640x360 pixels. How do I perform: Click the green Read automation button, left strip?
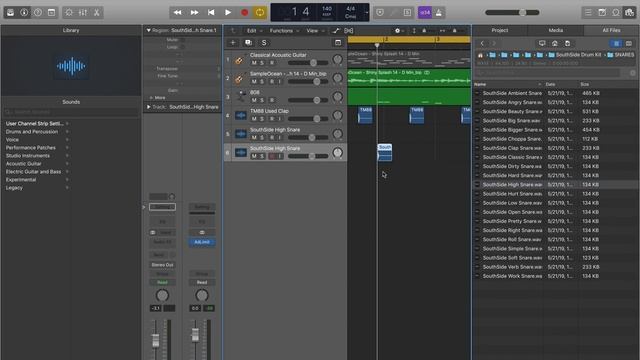(x=162, y=282)
